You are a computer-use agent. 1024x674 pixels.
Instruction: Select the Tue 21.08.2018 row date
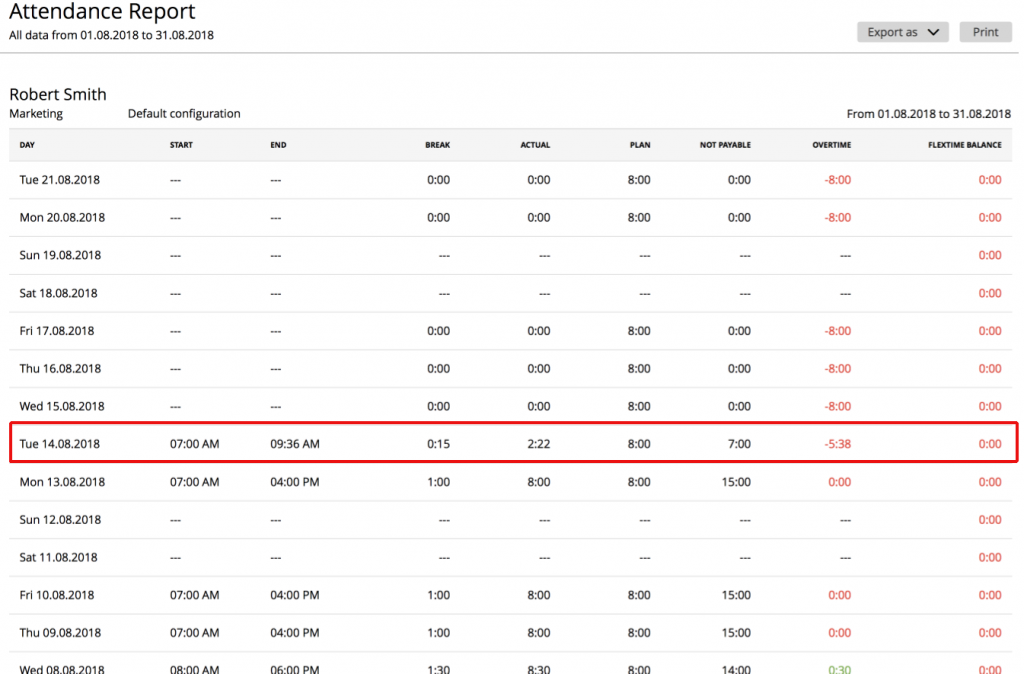click(x=59, y=180)
